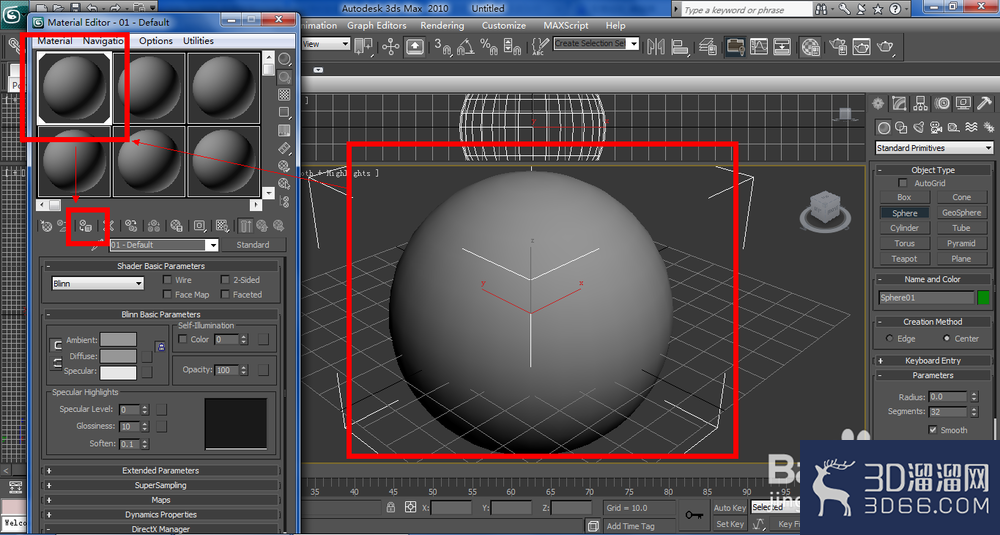Open Utilities menu in Material Editor
1000x535 pixels.
point(198,41)
